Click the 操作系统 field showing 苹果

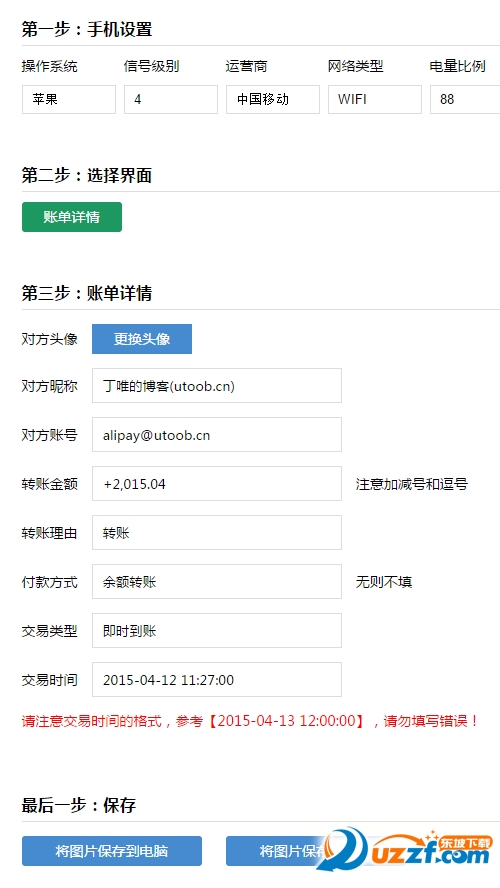click(69, 99)
